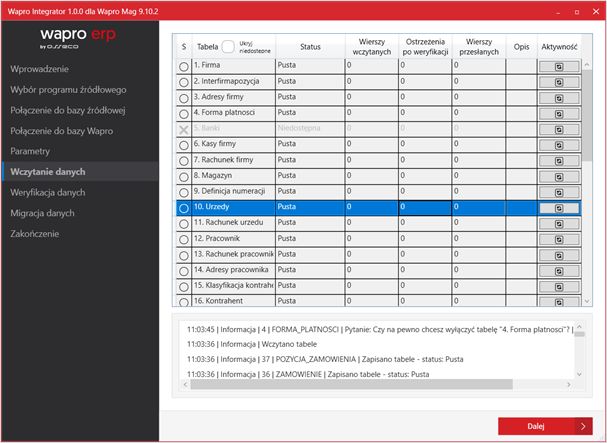Select the radio circle for 2. Interfirmapozycja

pos(183,81)
